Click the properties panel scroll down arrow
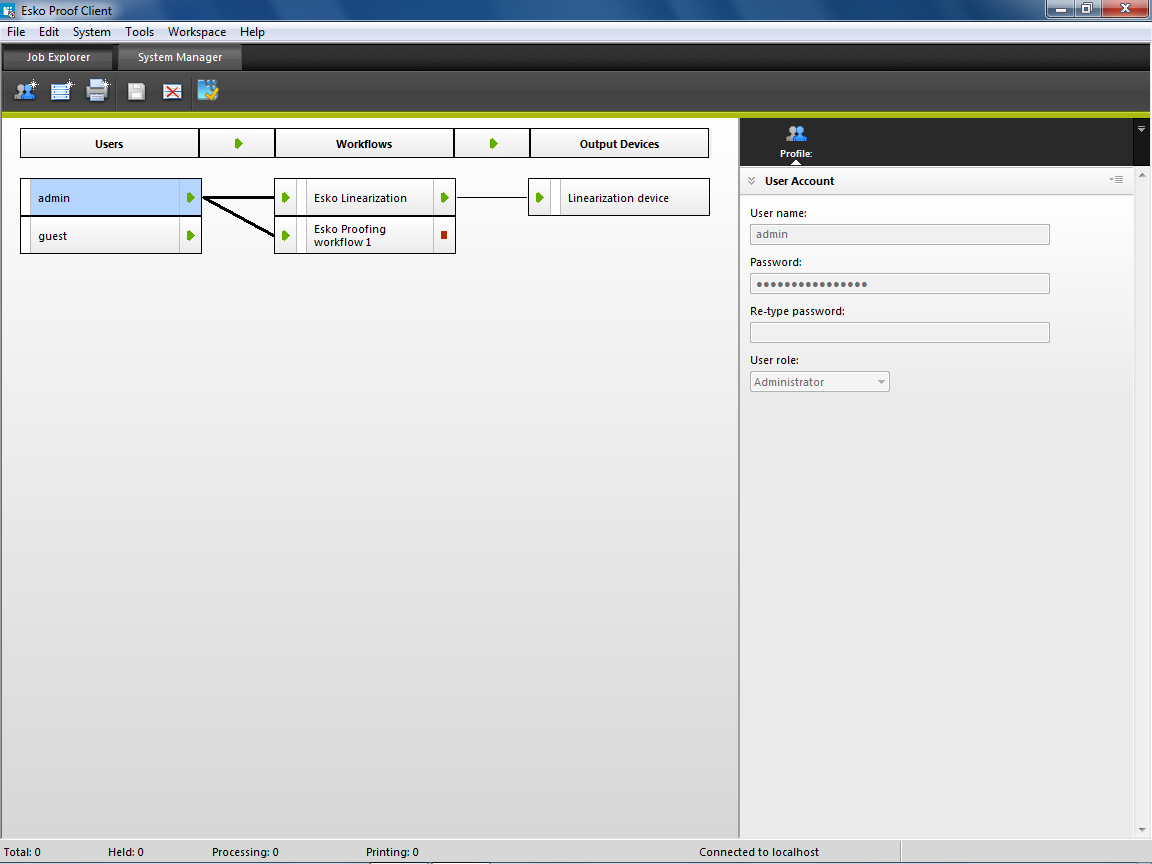The image size is (1152, 864). click(1142, 830)
